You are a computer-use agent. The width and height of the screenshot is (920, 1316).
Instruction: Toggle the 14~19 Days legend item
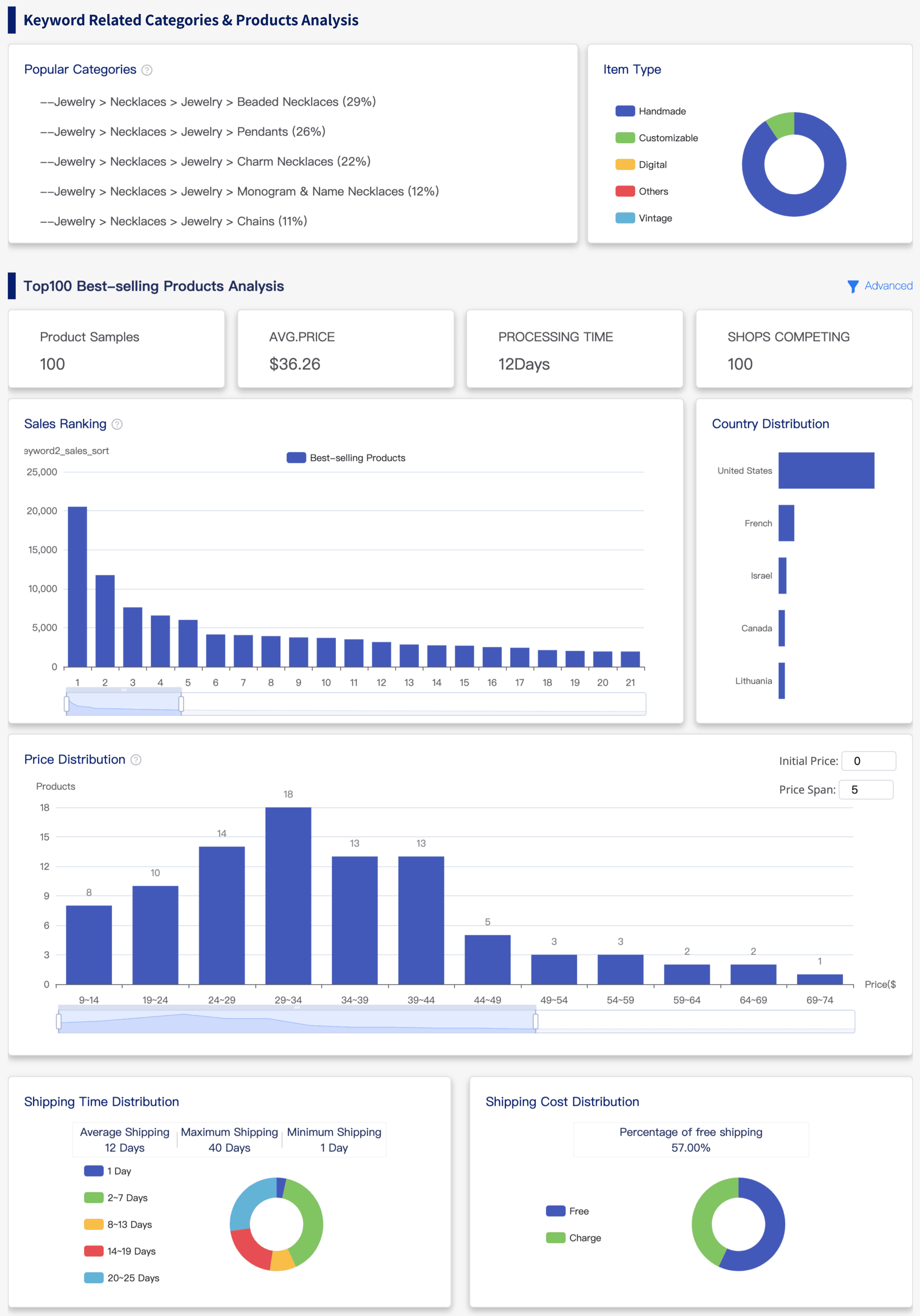93,1251
